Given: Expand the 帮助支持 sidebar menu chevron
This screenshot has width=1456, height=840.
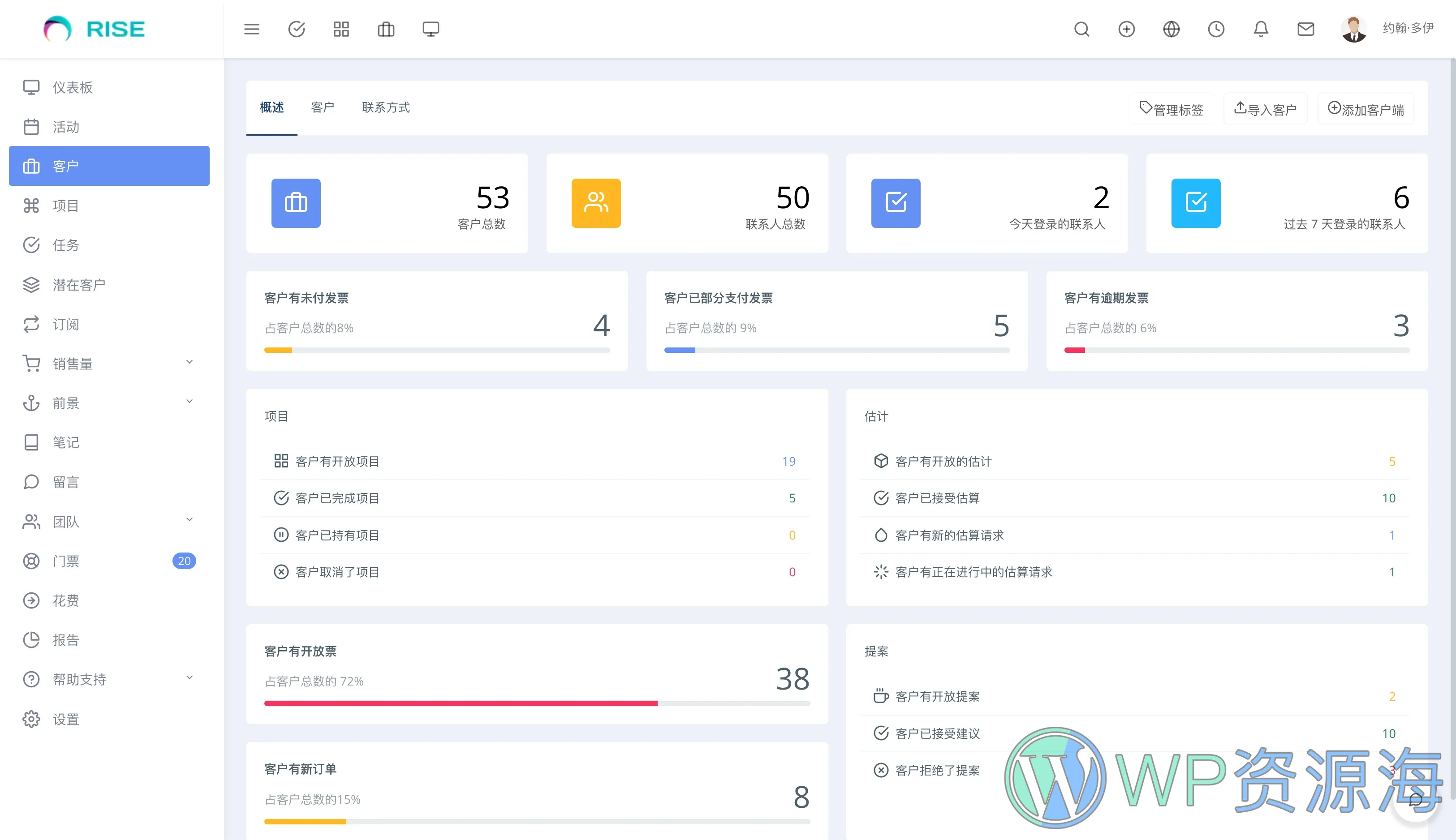Looking at the screenshot, I should click(190, 678).
